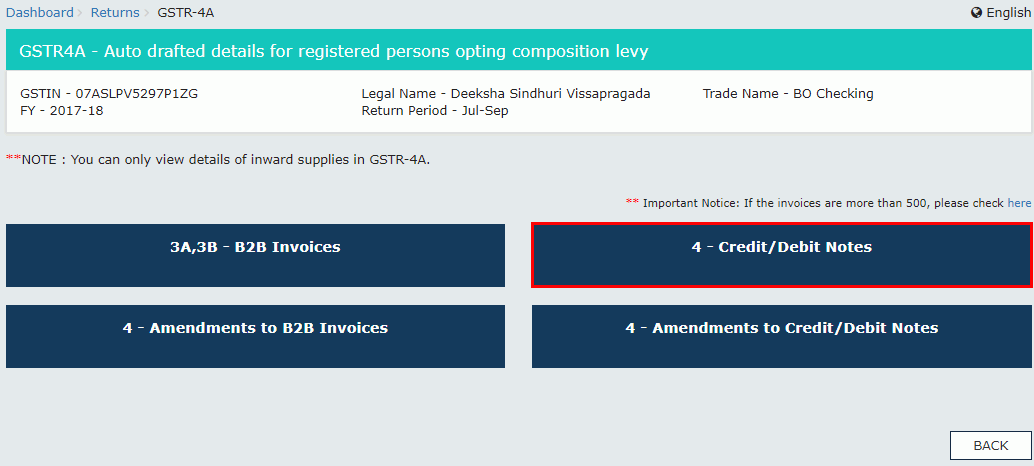Click the NOTE about inward supplies
The height and width of the screenshot is (466, 1034).
tap(218, 160)
